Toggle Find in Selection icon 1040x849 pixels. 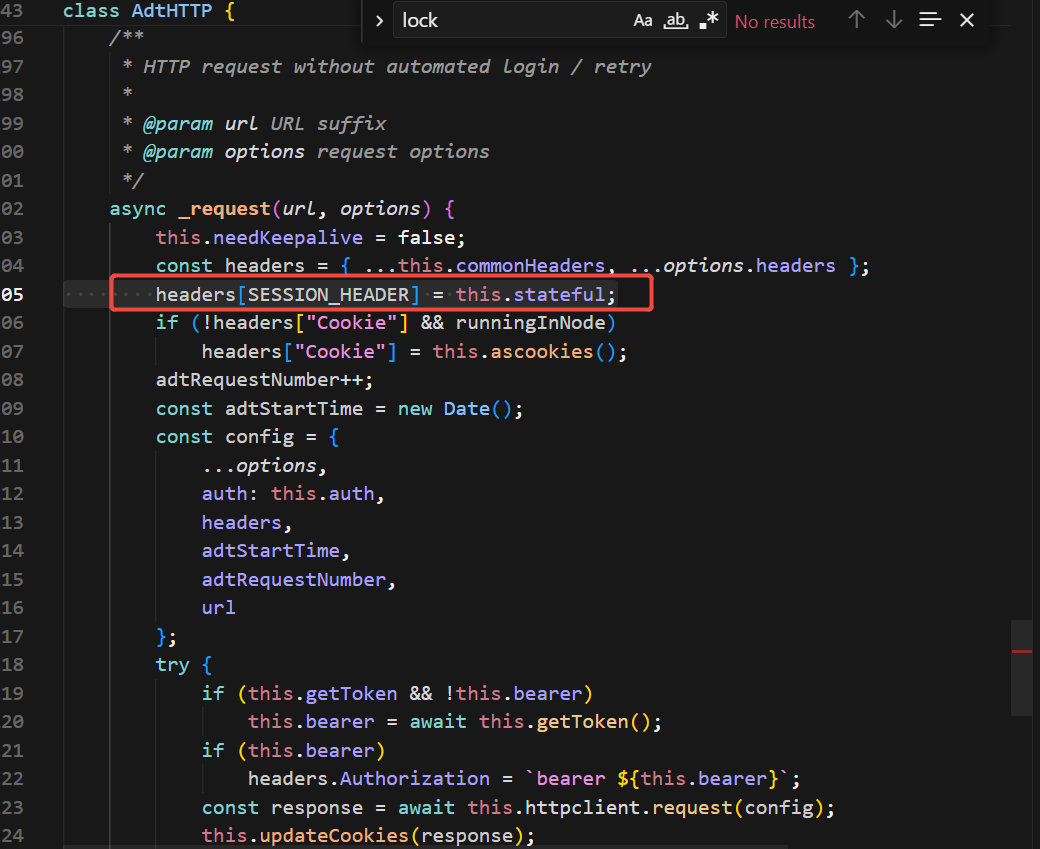pos(930,20)
